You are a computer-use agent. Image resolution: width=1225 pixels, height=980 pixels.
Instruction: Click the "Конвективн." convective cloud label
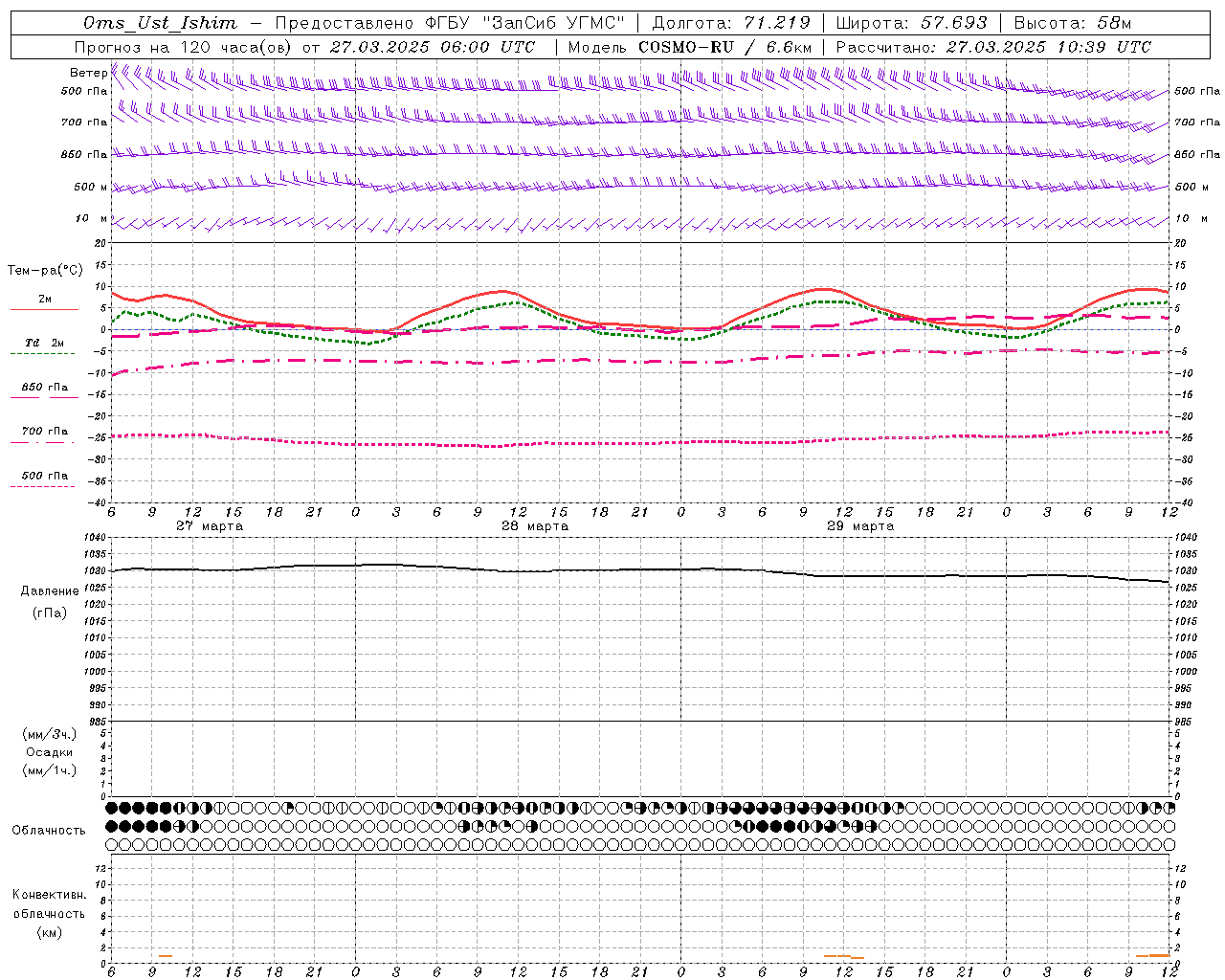tap(50, 895)
